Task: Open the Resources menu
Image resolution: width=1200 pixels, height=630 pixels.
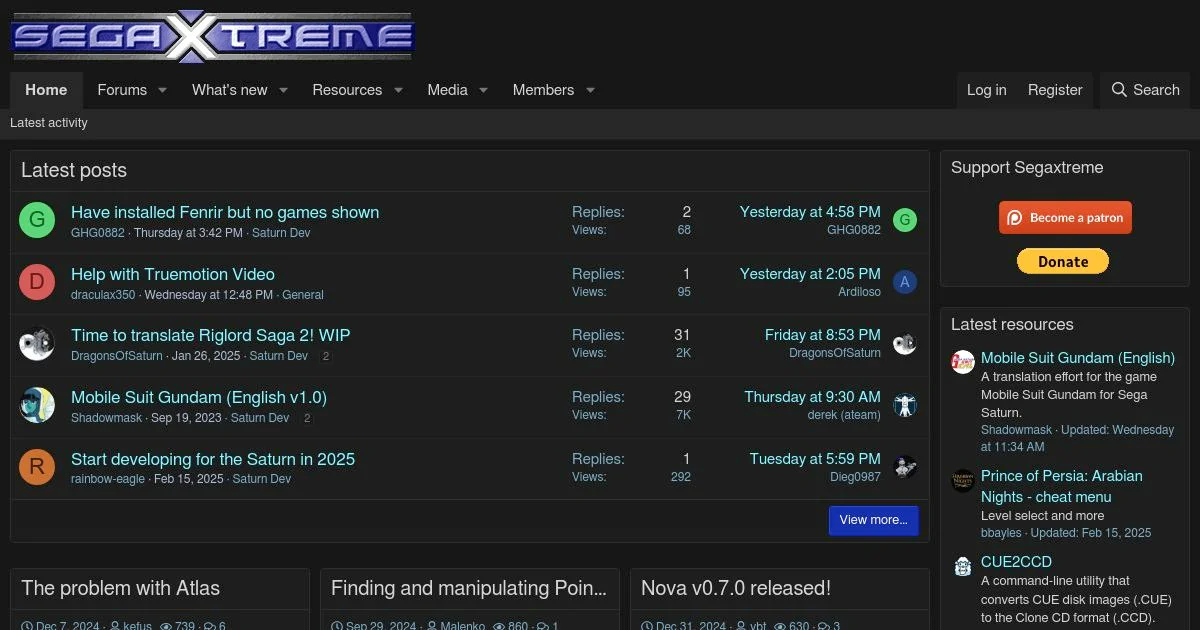Action: tap(347, 90)
